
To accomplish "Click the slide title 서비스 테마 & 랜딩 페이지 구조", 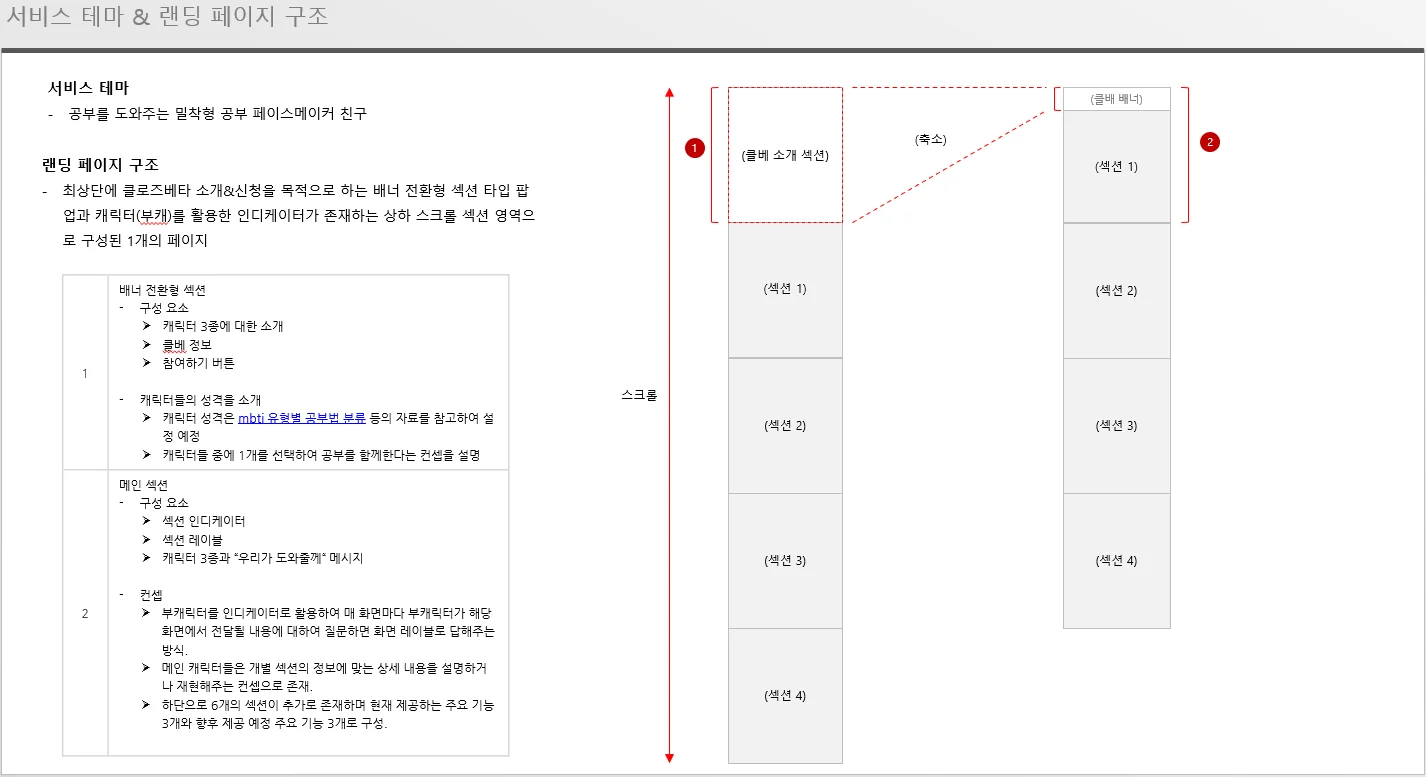I will (x=167, y=17).
